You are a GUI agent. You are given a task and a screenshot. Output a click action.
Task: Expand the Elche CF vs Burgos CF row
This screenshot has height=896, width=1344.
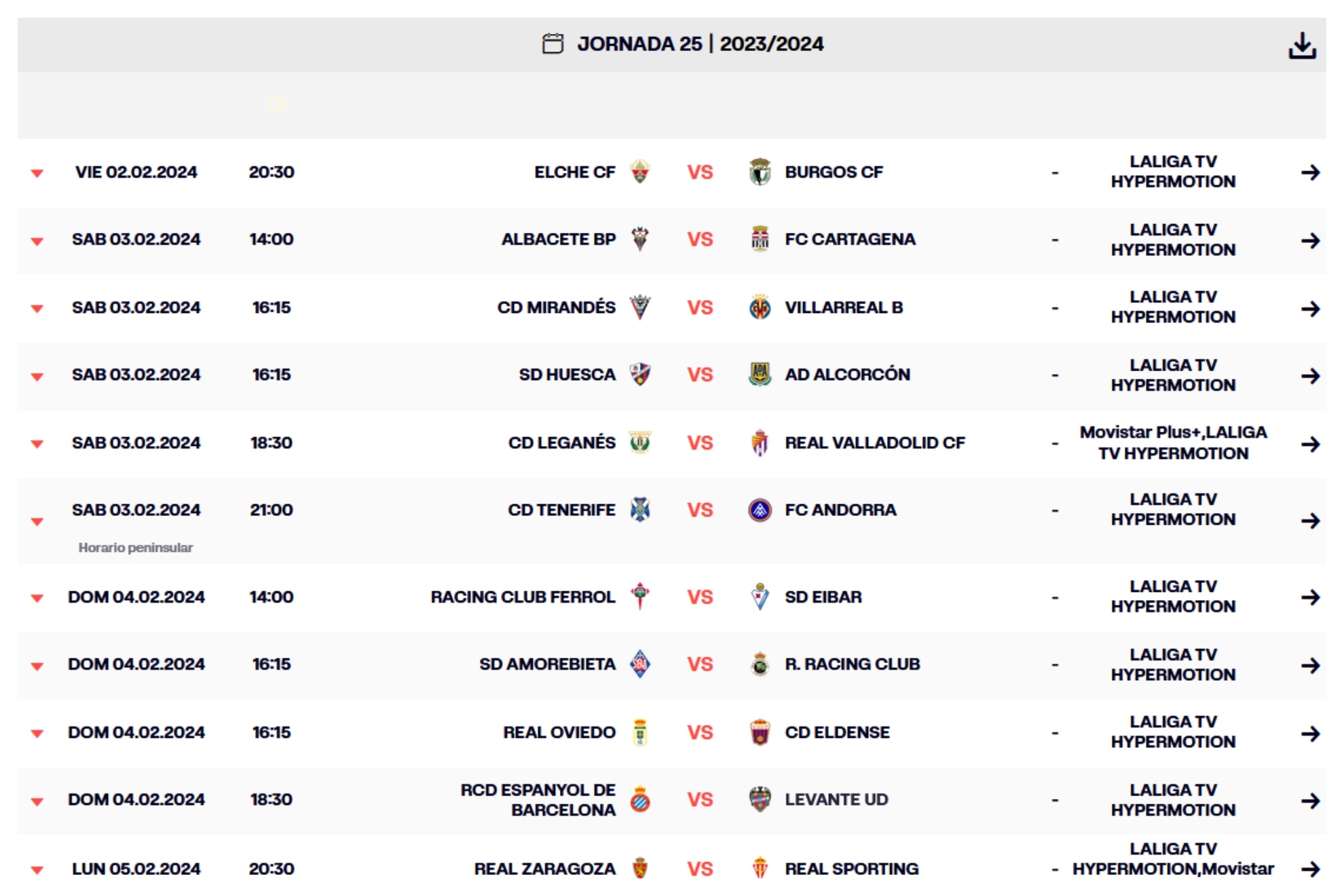pyautogui.click(x=37, y=173)
